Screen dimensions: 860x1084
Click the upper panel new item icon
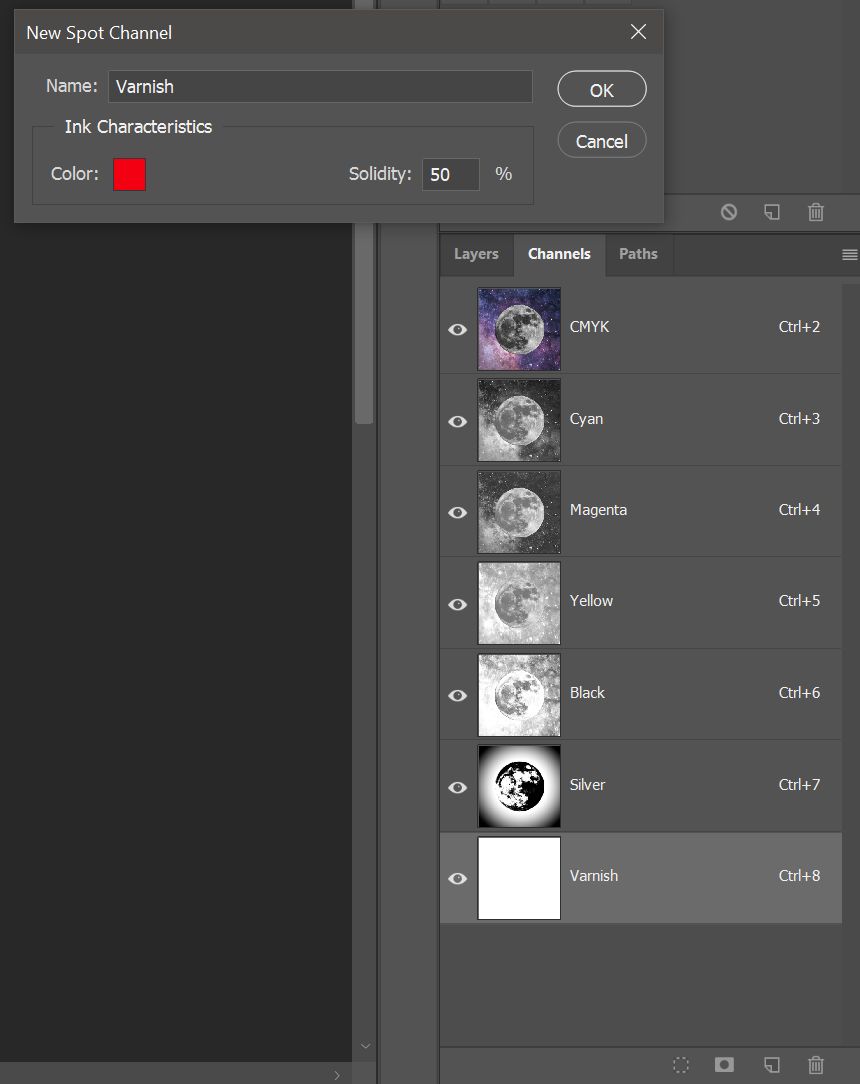[772, 212]
